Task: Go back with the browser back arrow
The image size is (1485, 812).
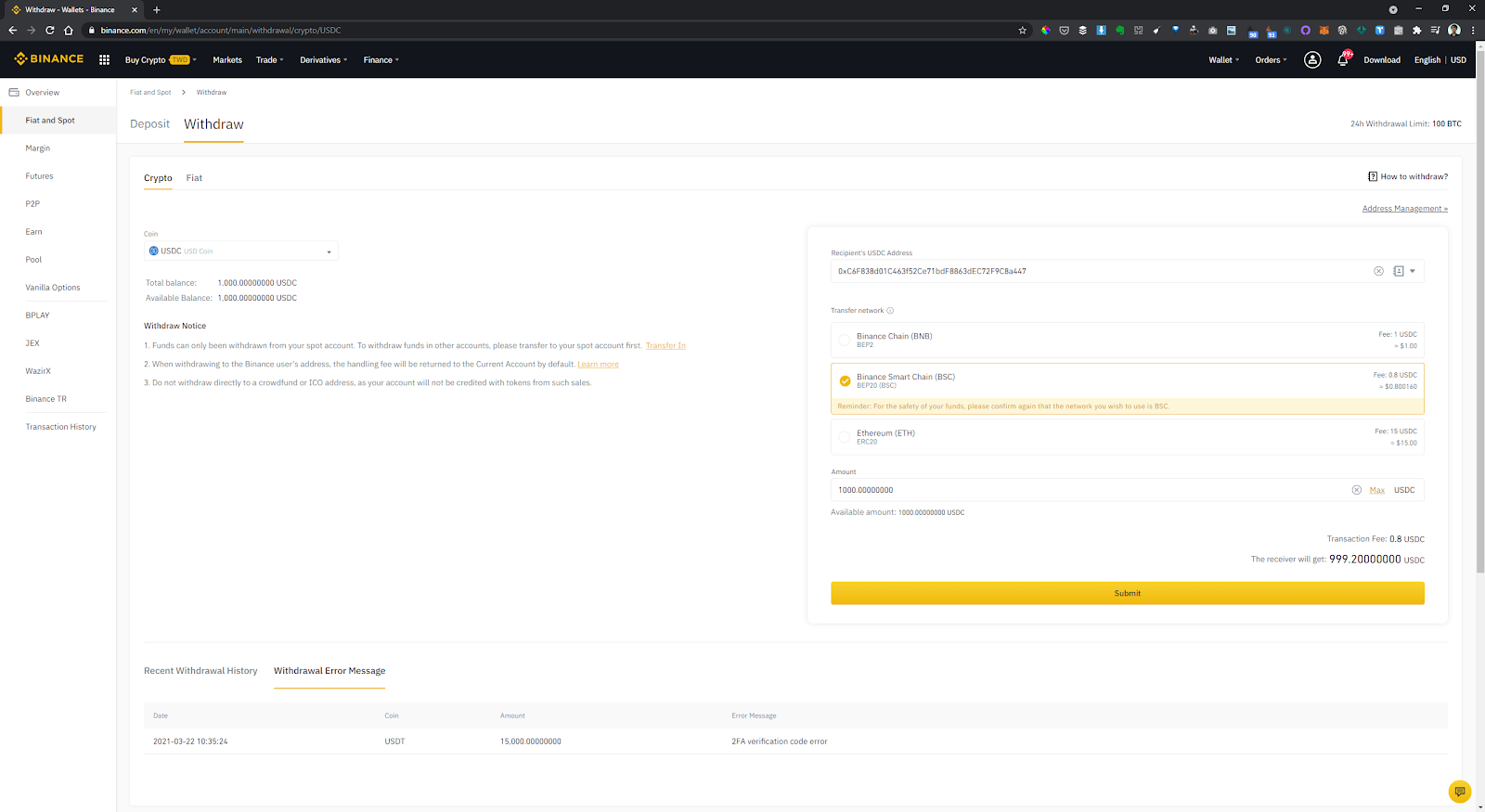Action: coord(12,30)
